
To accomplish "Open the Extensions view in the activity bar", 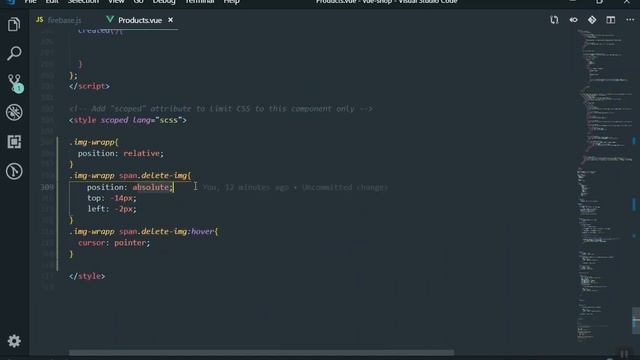I will click(14, 142).
